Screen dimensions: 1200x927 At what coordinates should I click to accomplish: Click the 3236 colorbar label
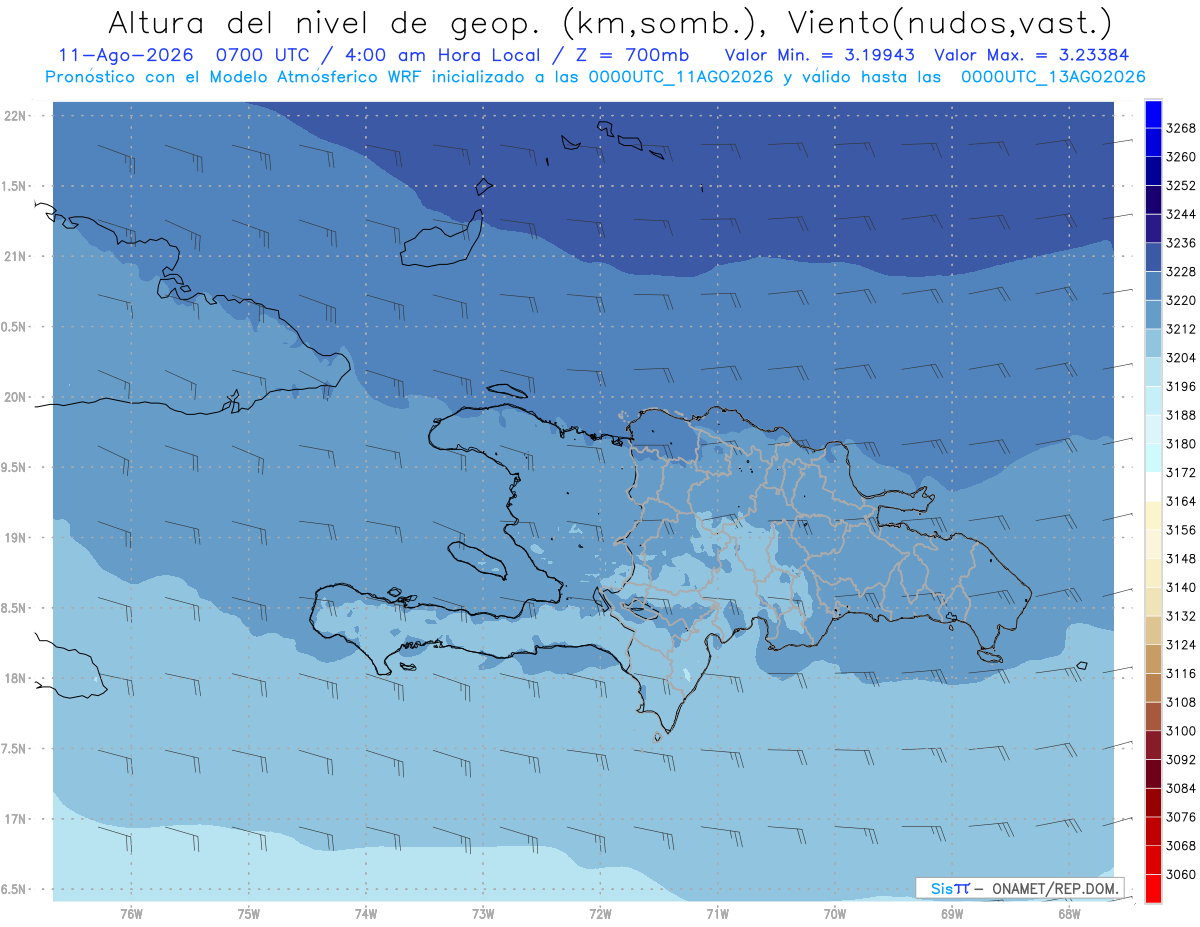click(1181, 243)
